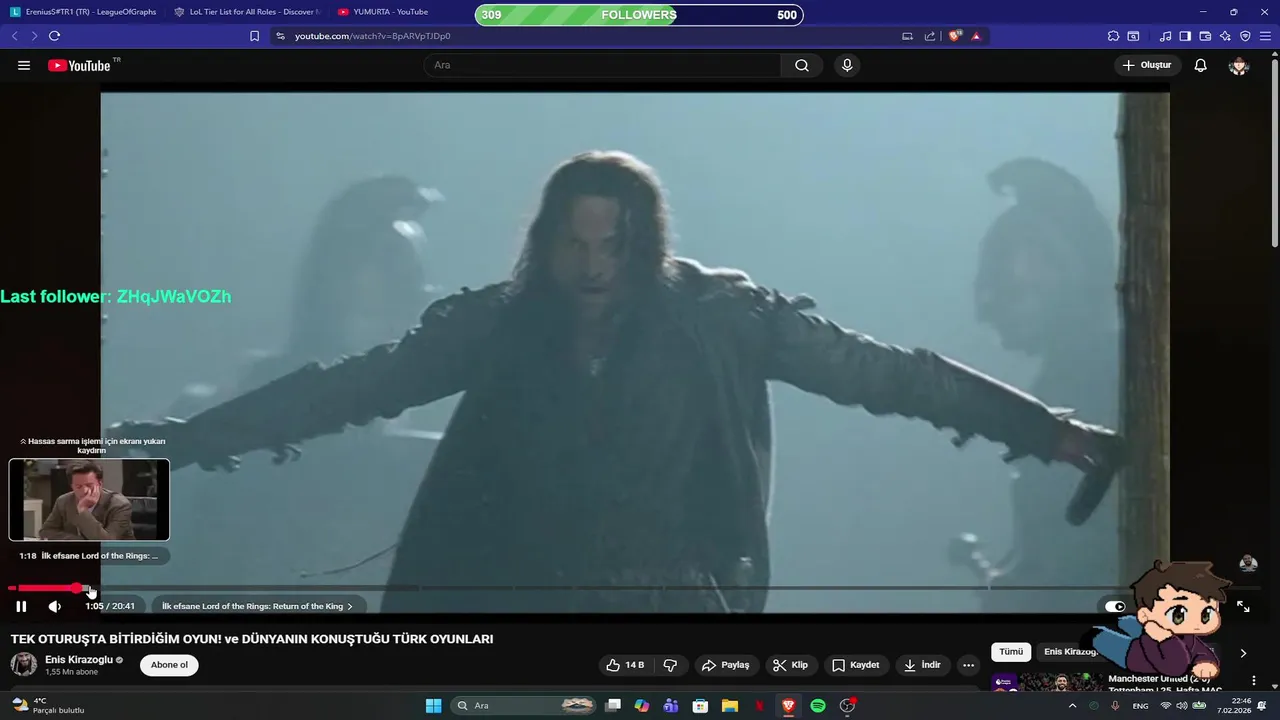This screenshot has width=1280, height=720.
Task: Open the browser main menu
Action: point(1265,36)
